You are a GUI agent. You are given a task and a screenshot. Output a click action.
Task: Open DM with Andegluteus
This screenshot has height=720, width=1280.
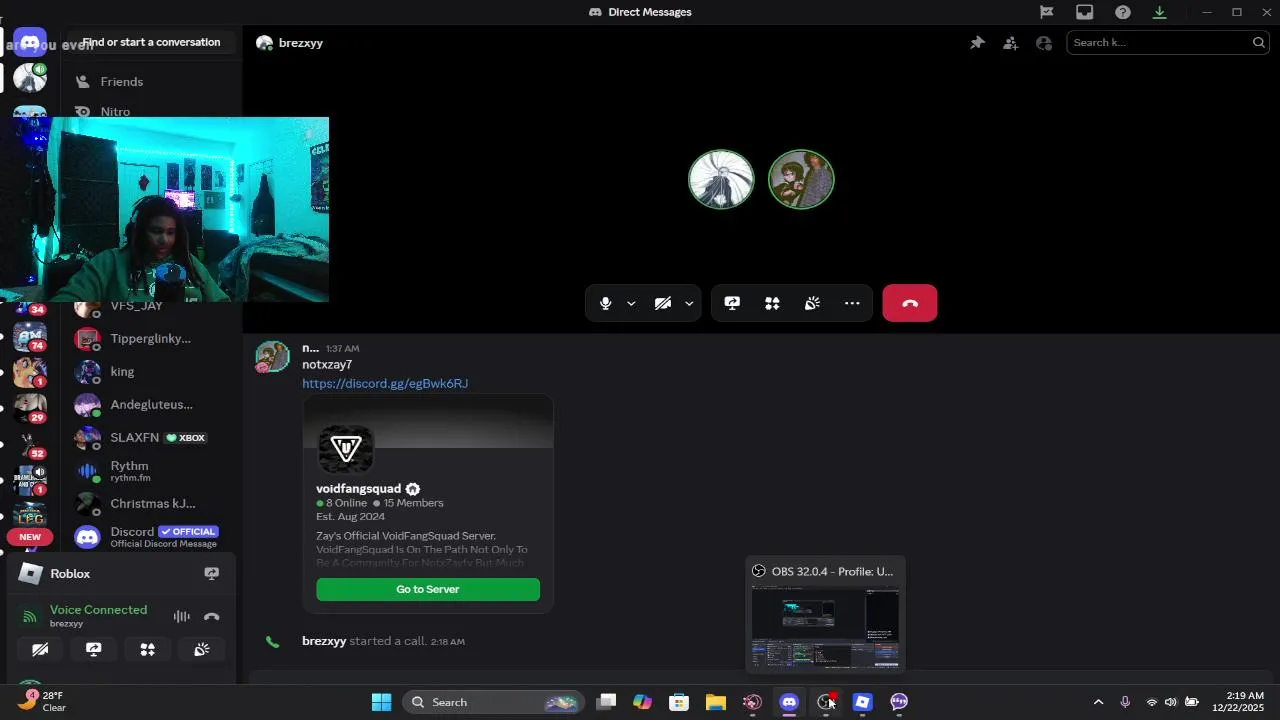(152, 404)
